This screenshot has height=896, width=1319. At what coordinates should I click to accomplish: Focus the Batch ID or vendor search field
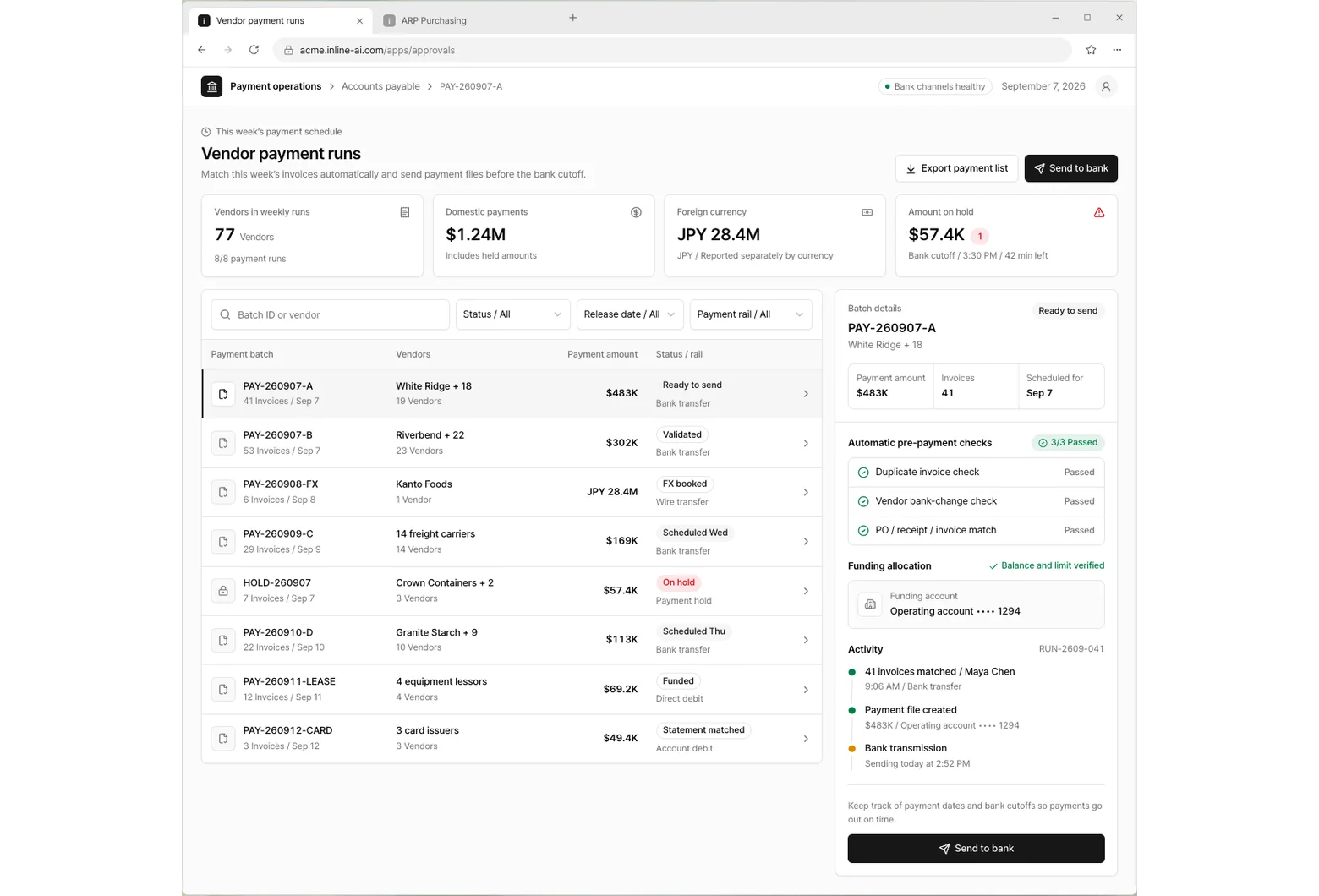(330, 314)
